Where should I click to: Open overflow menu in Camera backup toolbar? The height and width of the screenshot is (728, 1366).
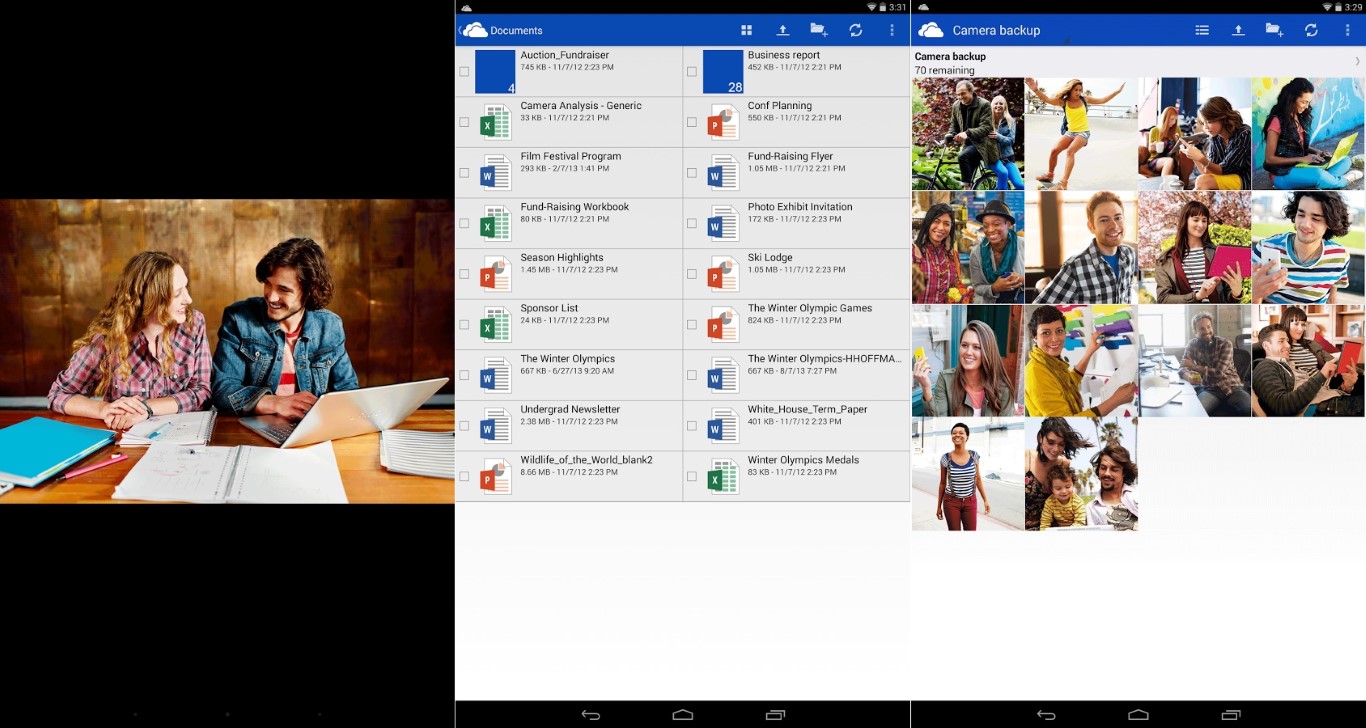pyautogui.click(x=1347, y=31)
